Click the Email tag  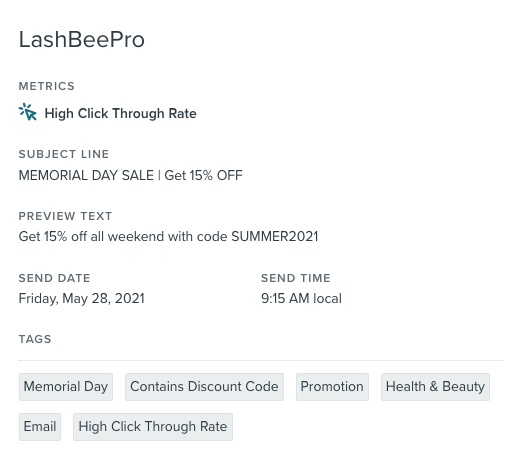[x=40, y=427]
